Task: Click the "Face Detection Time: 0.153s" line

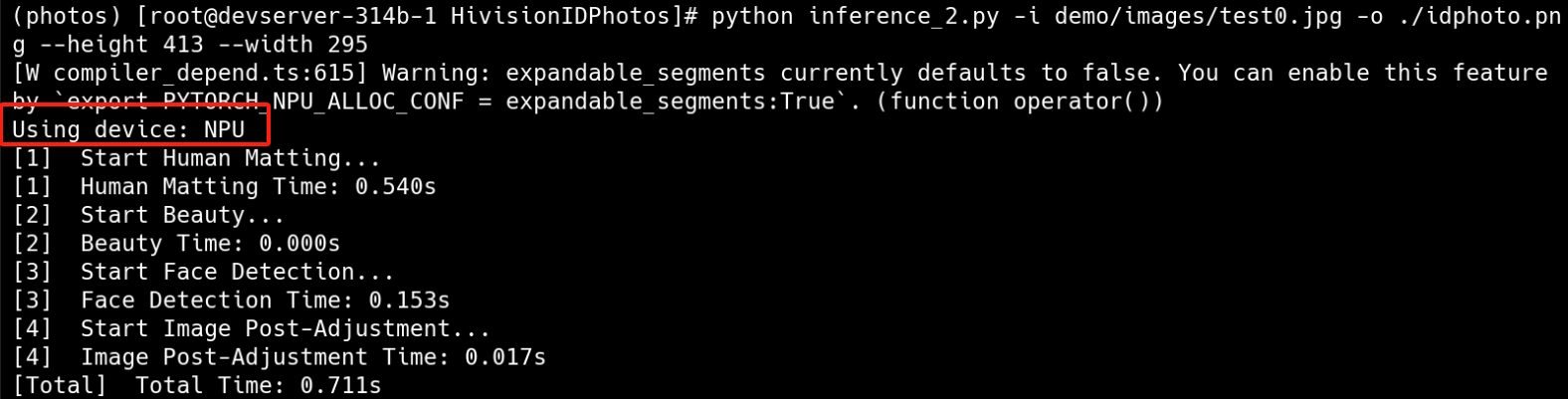Action: click(x=265, y=299)
